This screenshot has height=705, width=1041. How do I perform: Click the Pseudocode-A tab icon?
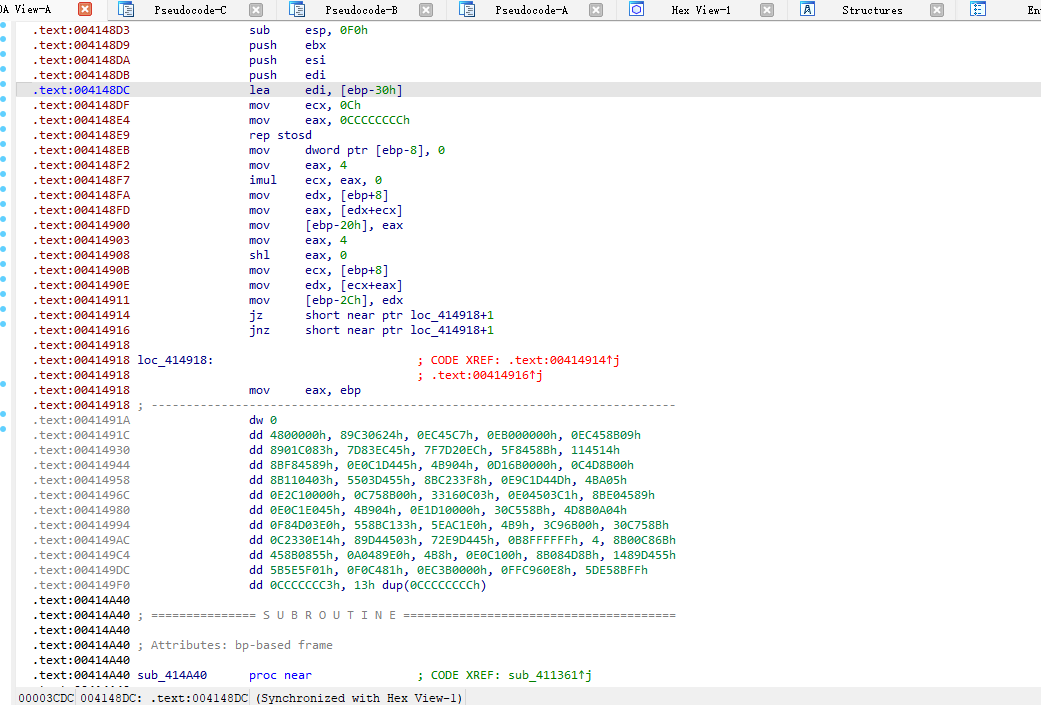467,10
